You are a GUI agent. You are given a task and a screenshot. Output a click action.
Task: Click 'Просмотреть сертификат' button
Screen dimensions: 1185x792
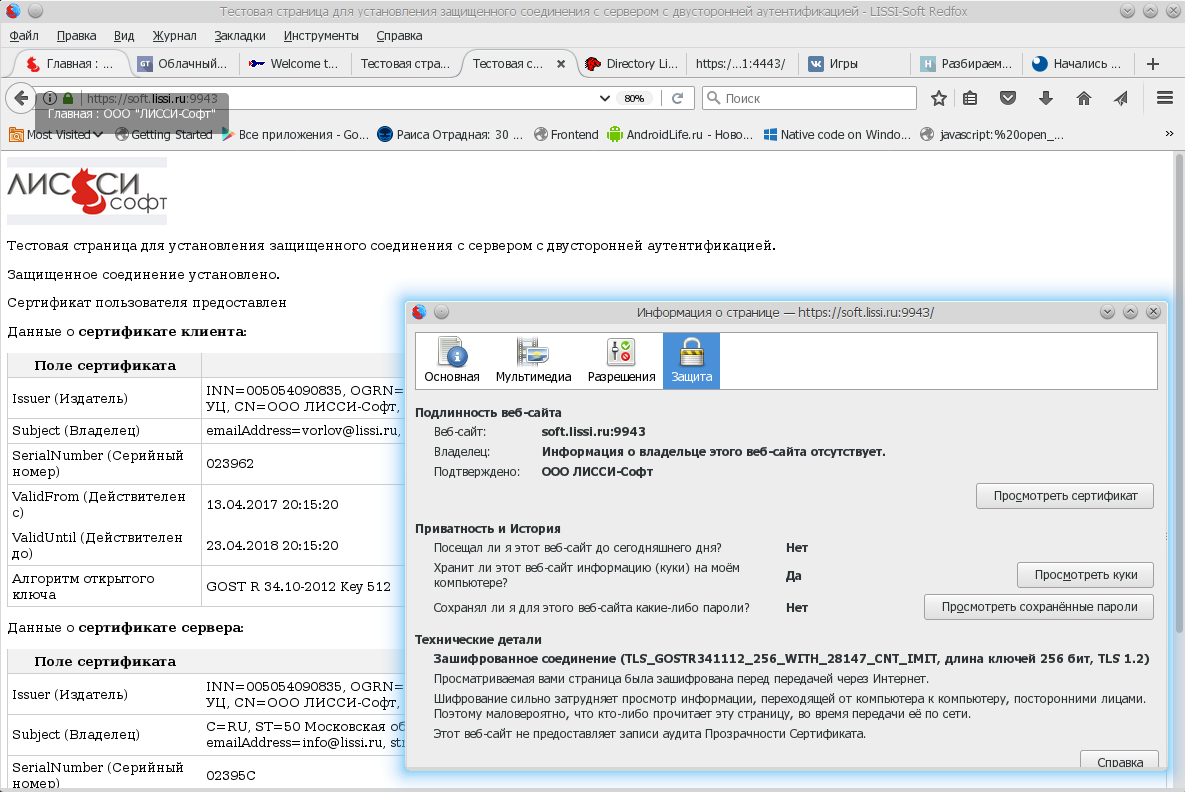pos(1065,496)
